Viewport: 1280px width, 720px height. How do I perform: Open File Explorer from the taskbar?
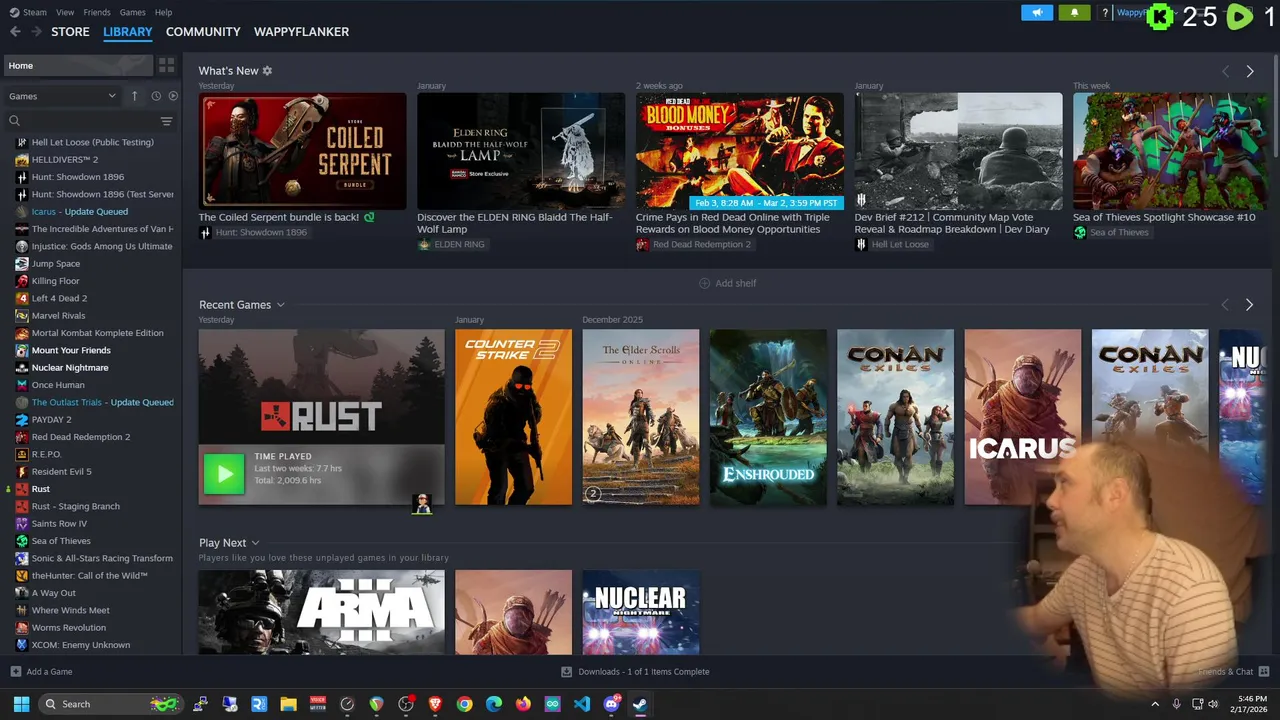click(288, 704)
